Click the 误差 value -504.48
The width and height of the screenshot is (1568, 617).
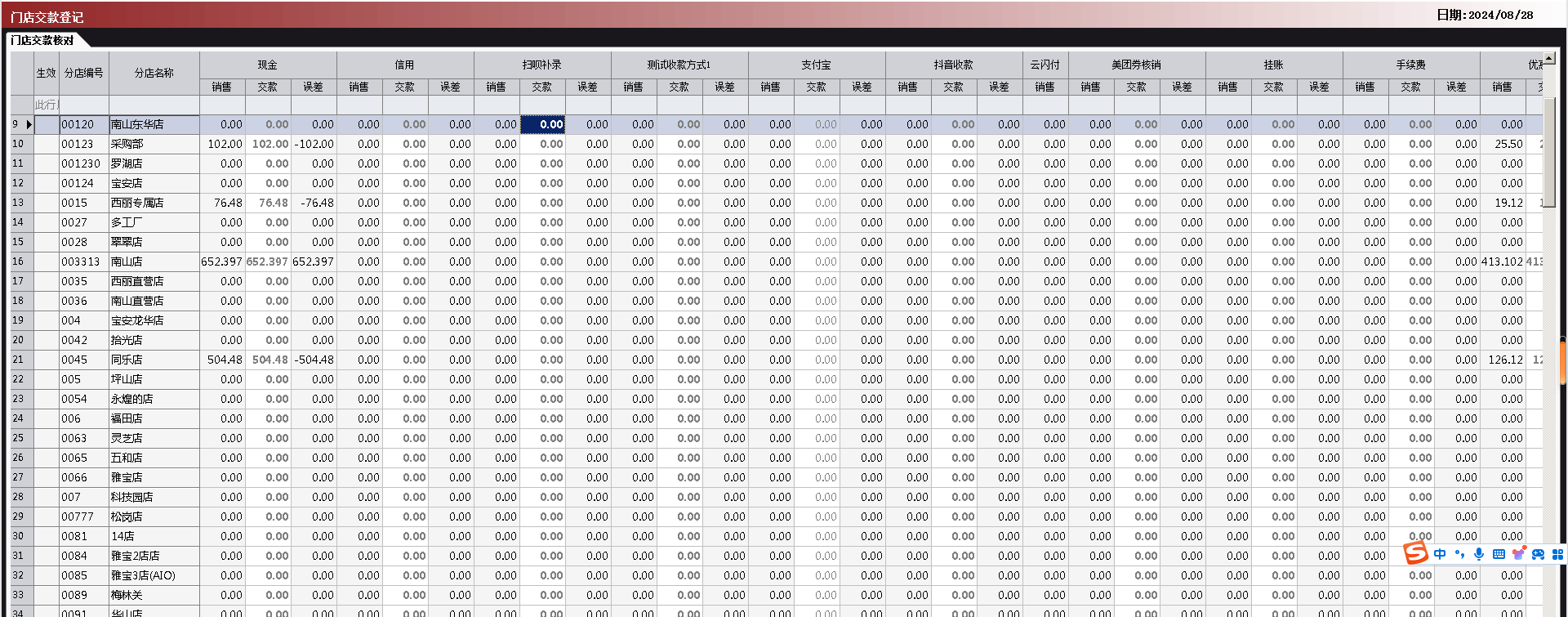tap(314, 360)
